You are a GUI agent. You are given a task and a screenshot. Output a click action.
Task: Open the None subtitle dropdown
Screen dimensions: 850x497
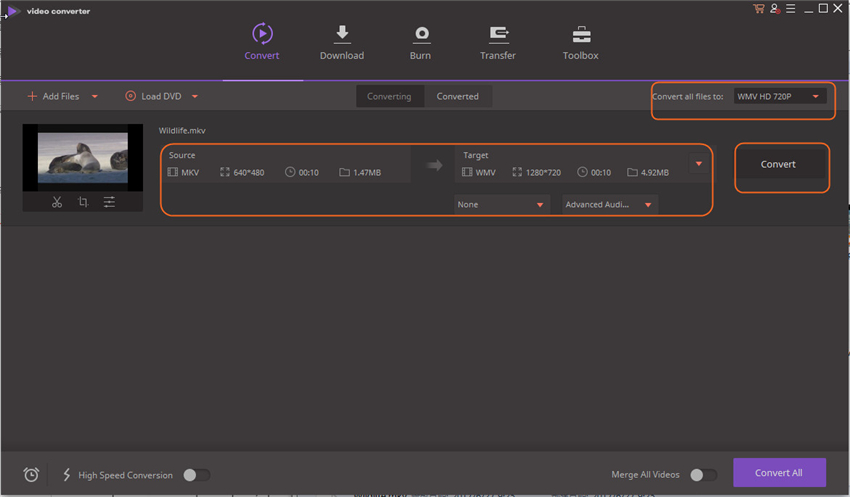(x=500, y=204)
